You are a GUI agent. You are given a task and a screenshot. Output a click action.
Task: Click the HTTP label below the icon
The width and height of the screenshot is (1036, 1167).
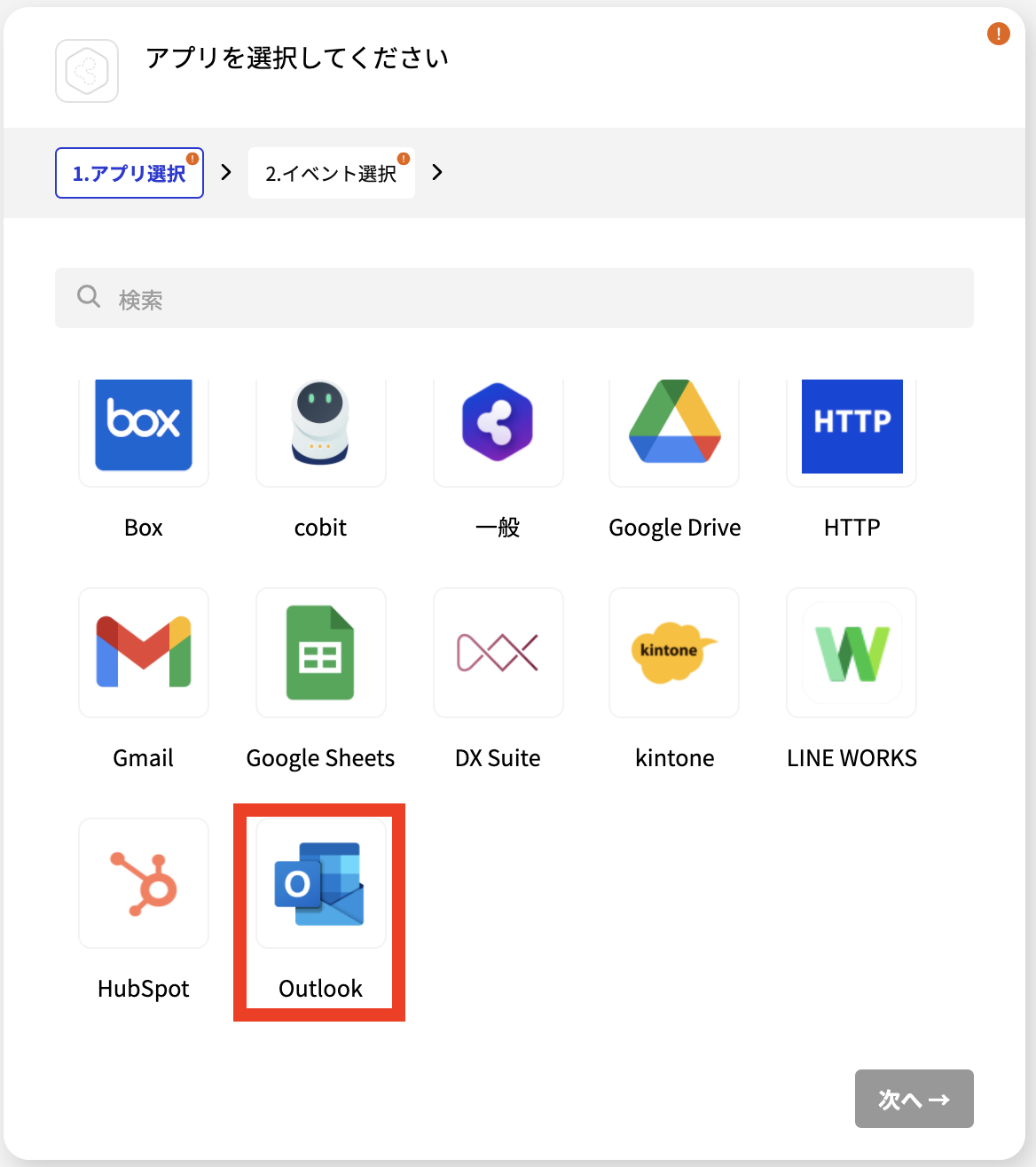852,528
